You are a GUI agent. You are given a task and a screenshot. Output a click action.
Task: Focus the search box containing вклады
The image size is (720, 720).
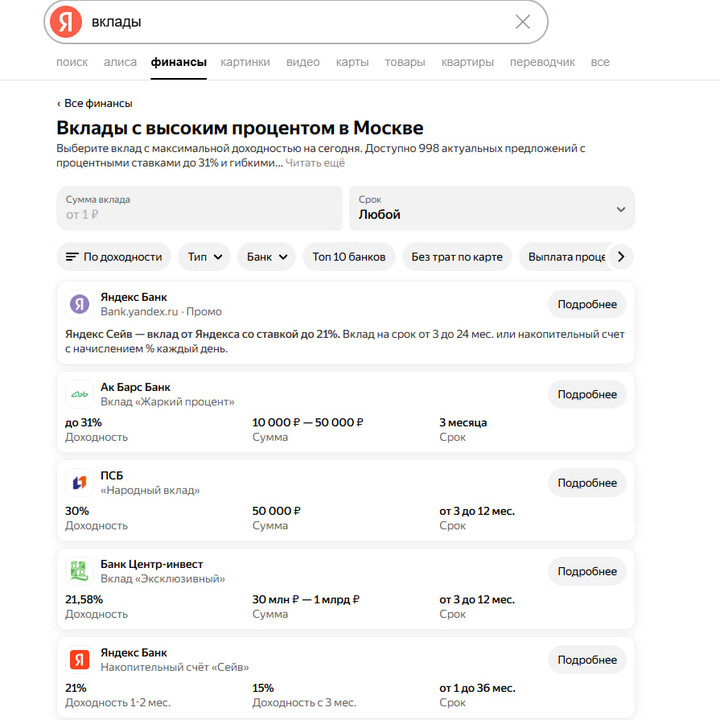pyautogui.click(x=296, y=22)
